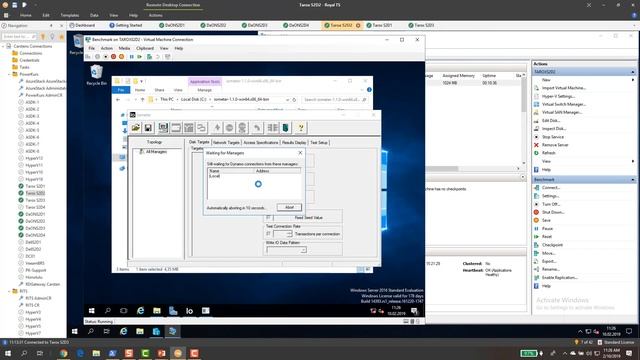The height and width of the screenshot is (360, 640).
Task: Collapse Benchmark section in Actions pane
Action: [633, 180]
